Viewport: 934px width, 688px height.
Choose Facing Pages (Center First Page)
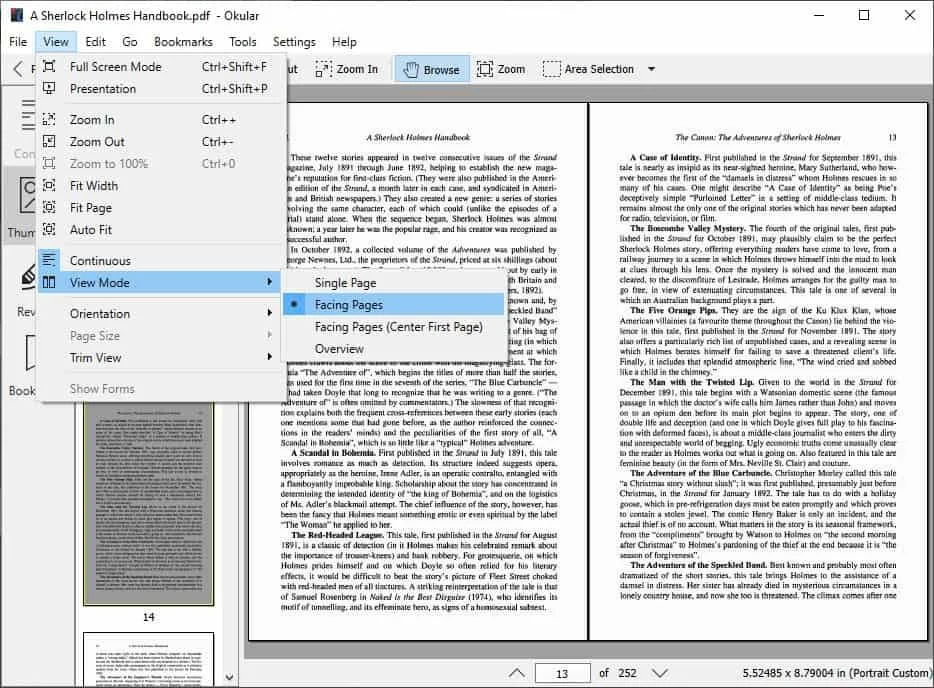(394, 326)
